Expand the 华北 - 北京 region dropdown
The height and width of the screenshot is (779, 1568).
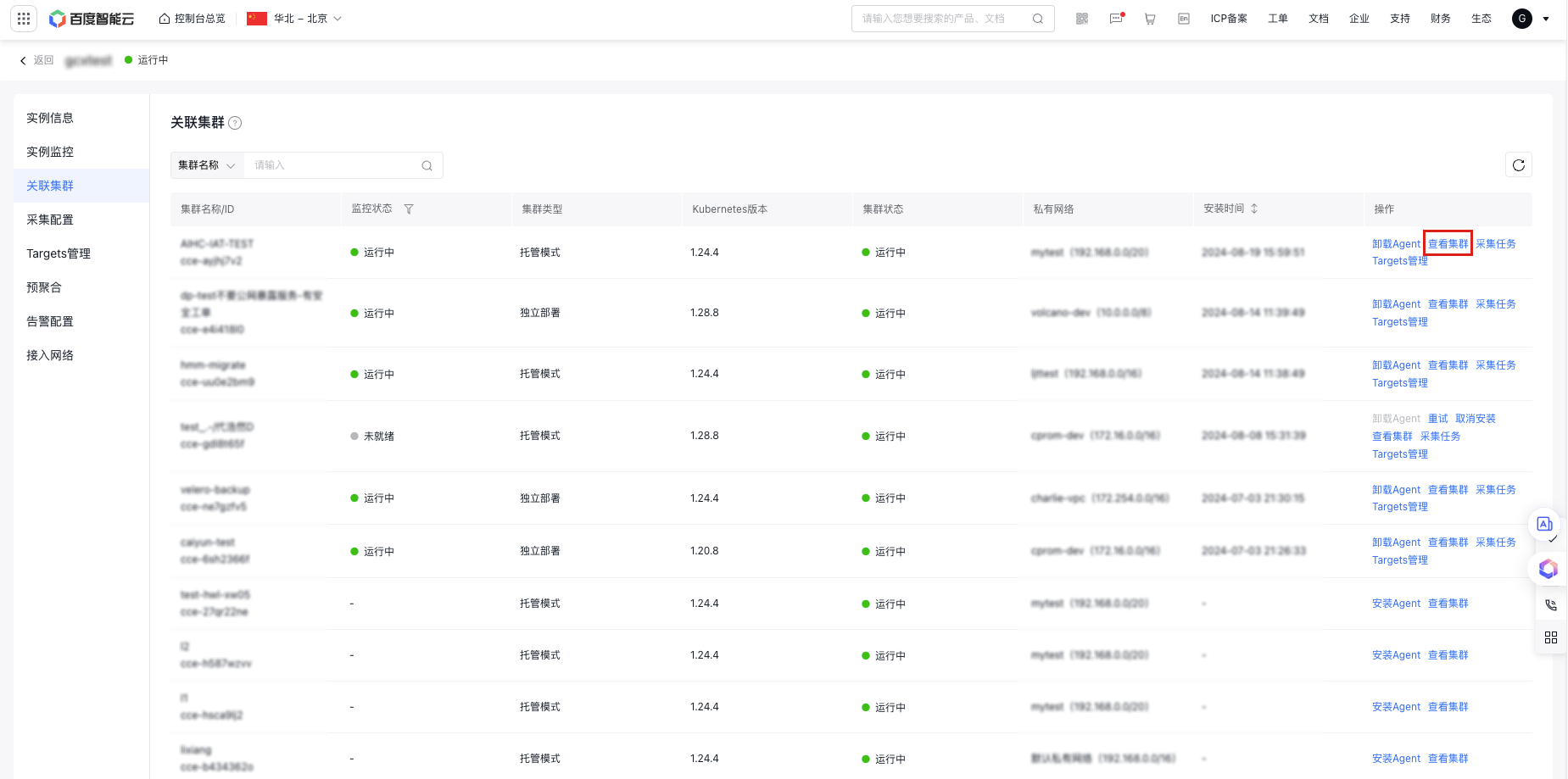pyautogui.click(x=294, y=19)
